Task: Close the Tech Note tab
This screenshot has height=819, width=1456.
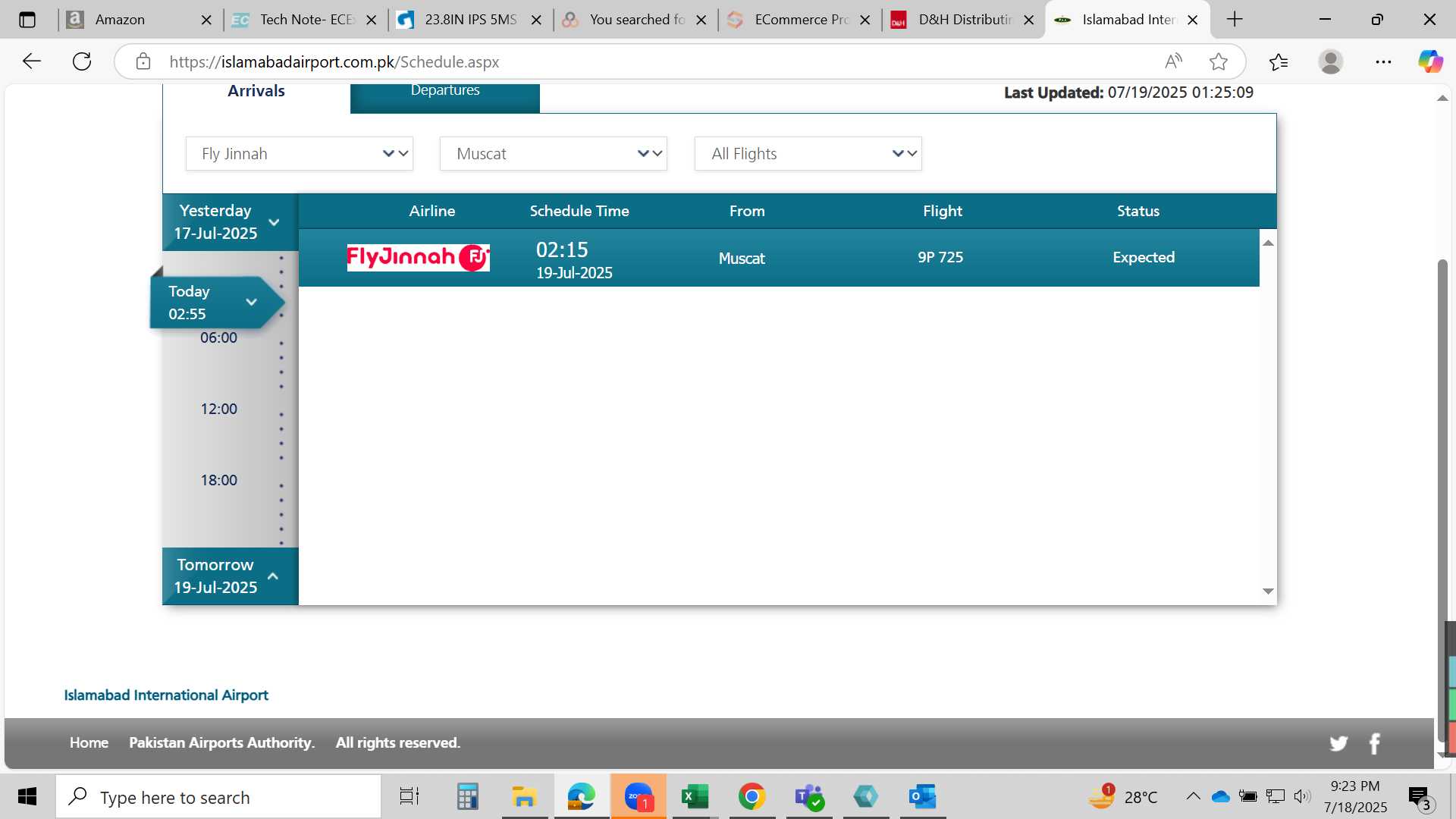Action: coord(372,20)
